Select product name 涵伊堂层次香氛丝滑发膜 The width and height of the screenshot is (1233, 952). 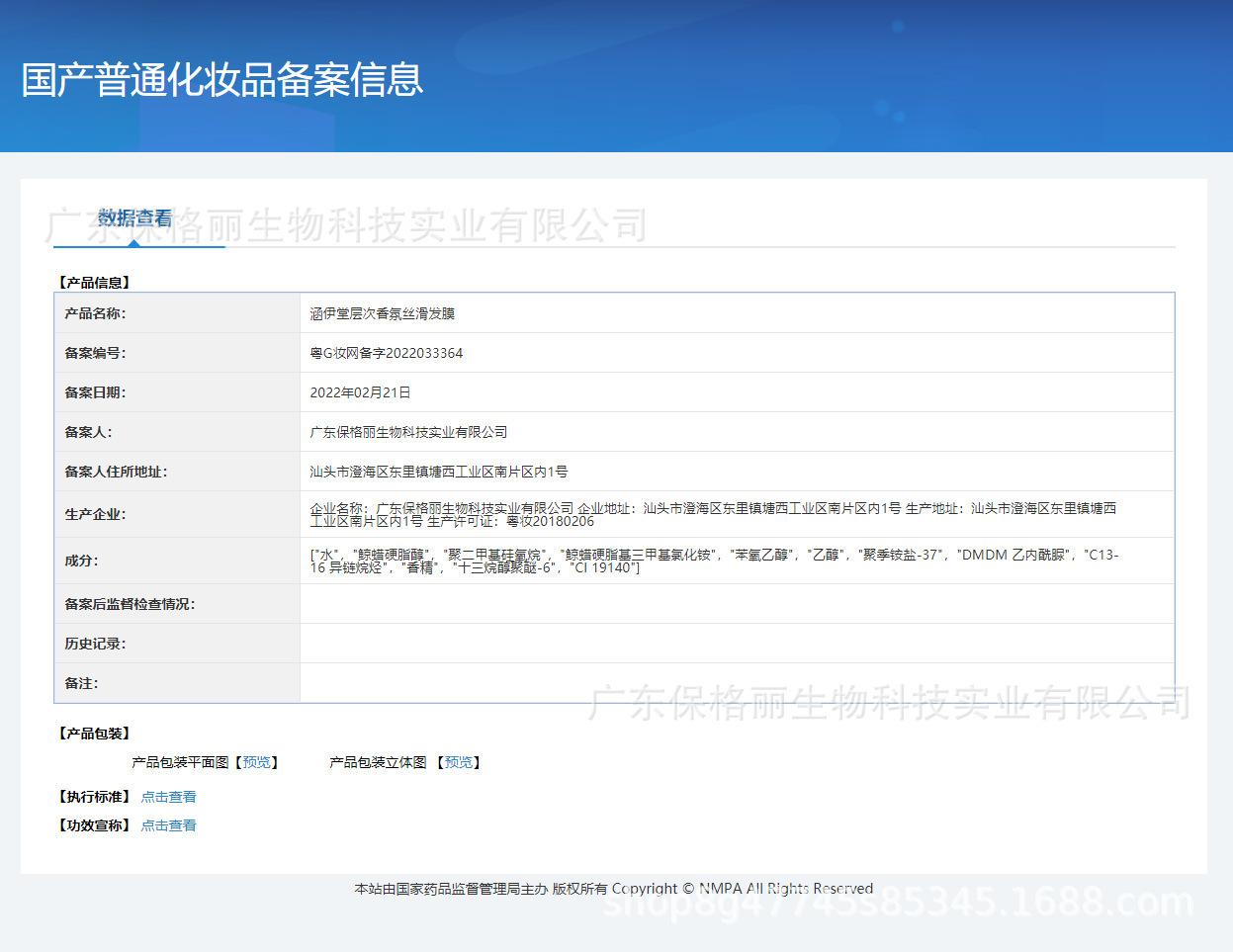pyautogui.click(x=383, y=313)
